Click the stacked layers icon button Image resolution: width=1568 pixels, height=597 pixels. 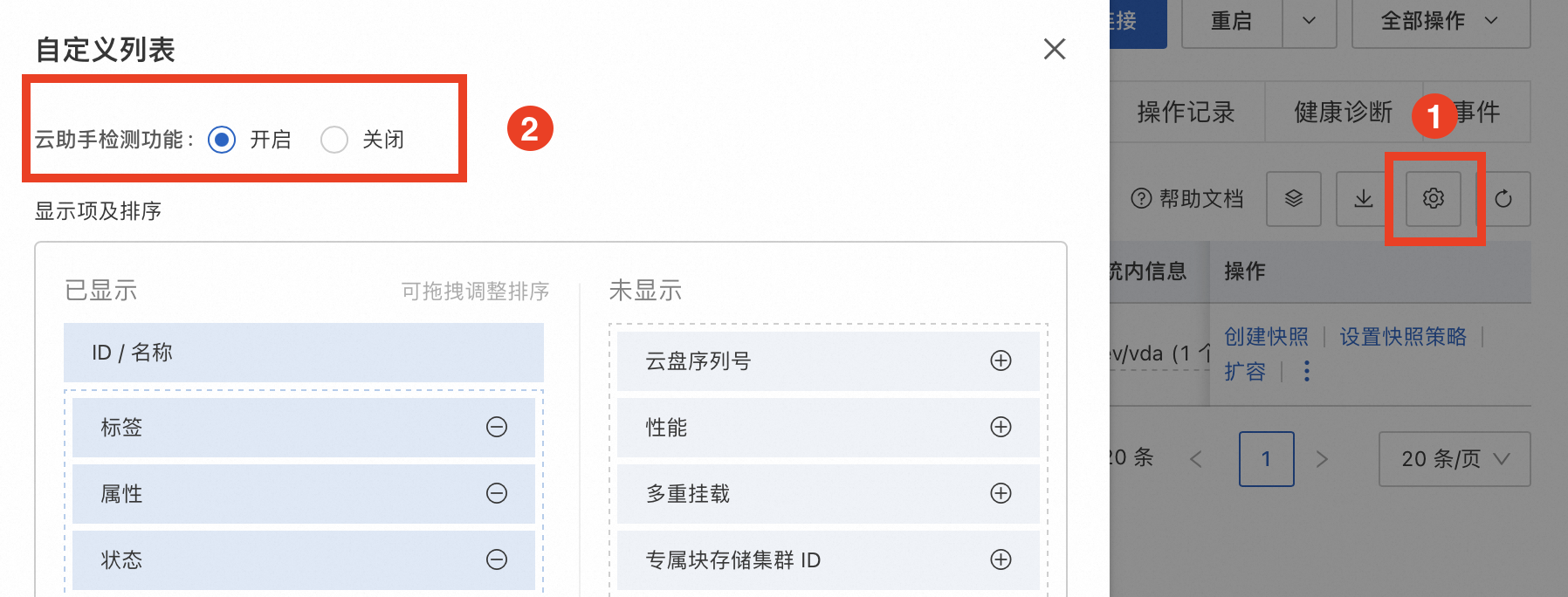1294,199
